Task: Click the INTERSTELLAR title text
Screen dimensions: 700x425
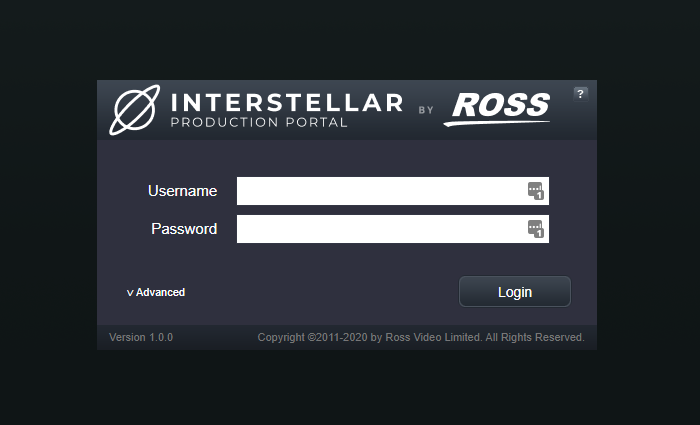Action: coord(287,102)
